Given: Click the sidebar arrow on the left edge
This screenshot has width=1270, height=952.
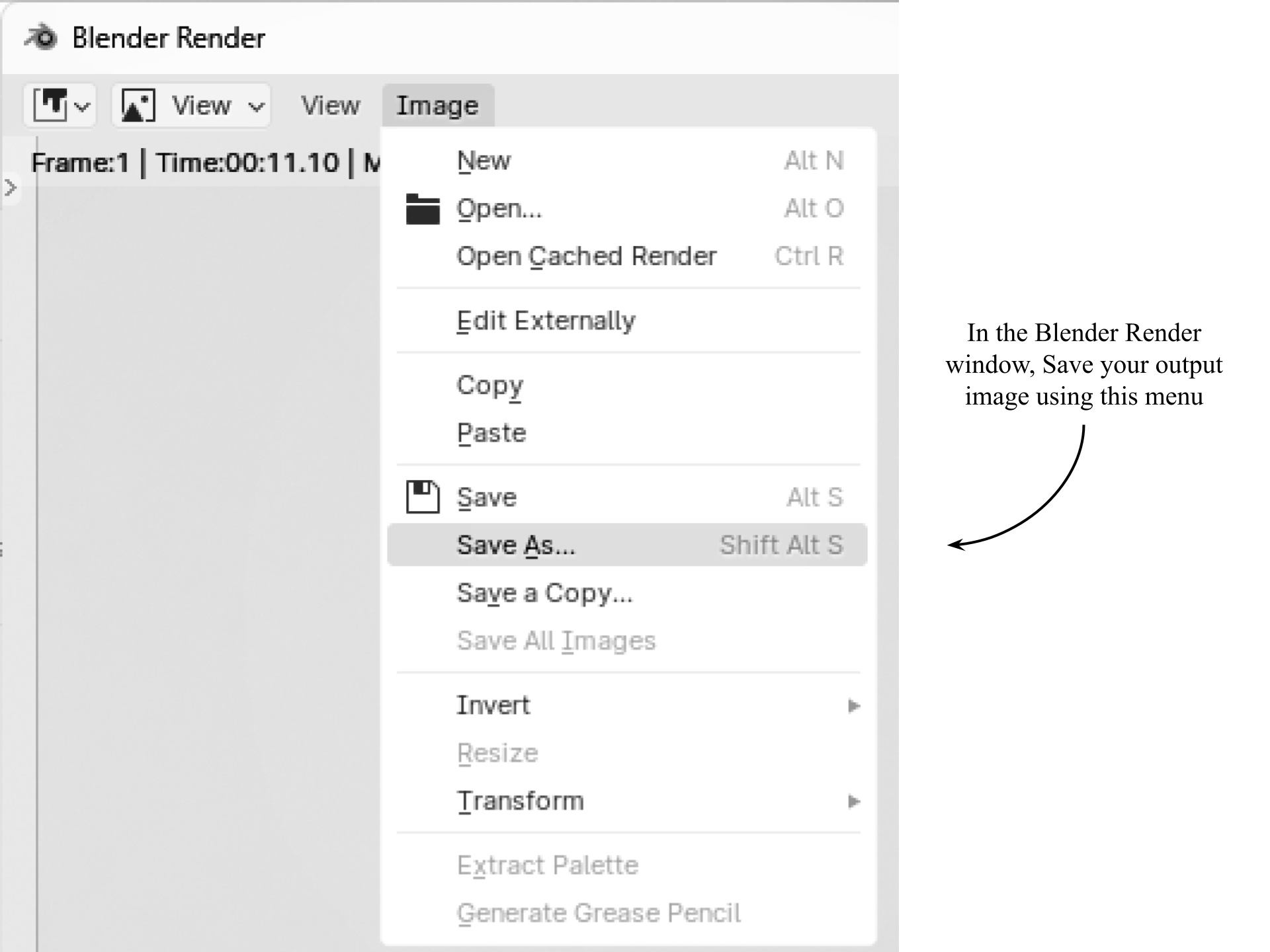Looking at the screenshot, I should click(9, 187).
